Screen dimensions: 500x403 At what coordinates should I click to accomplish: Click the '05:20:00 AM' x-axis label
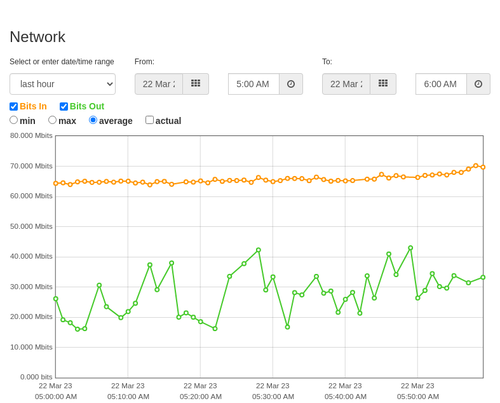201,397
